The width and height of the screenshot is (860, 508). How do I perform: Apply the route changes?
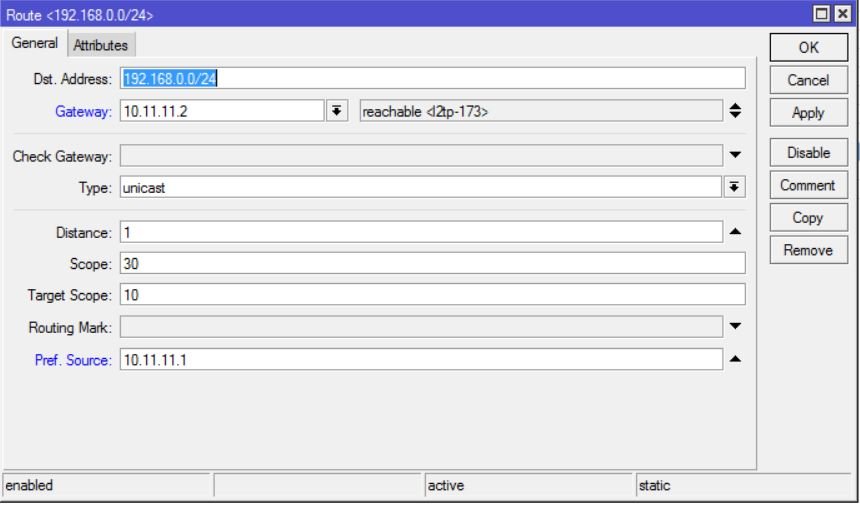click(808, 113)
